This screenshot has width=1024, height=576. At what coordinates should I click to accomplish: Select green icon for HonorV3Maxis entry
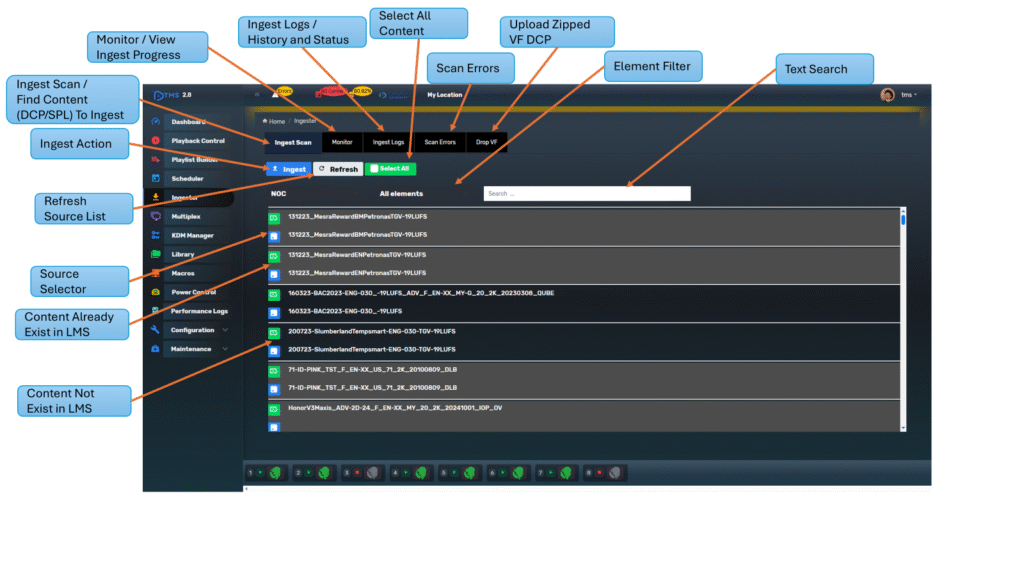tap(274, 408)
